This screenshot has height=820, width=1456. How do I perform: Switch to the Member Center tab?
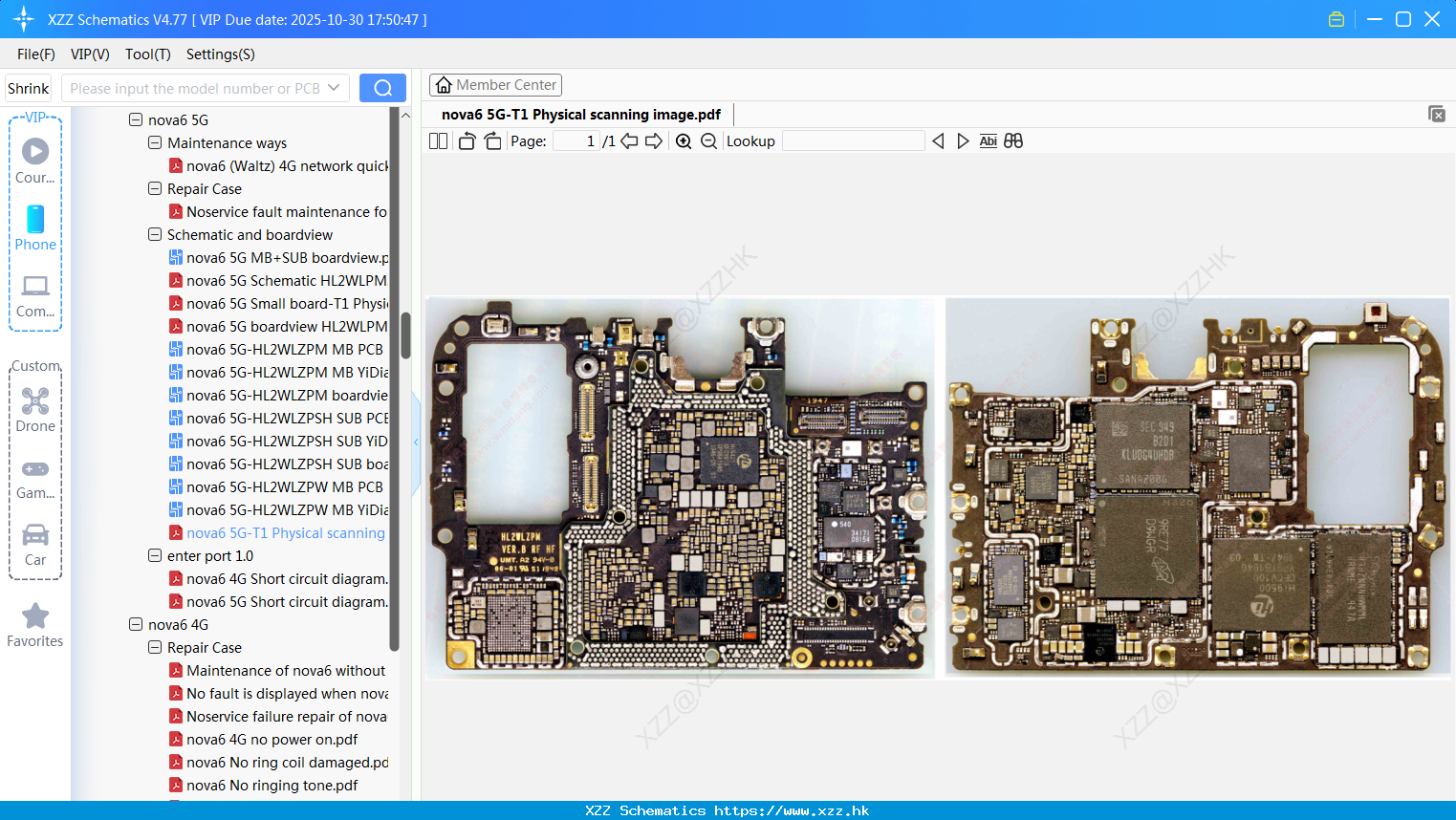[495, 85]
